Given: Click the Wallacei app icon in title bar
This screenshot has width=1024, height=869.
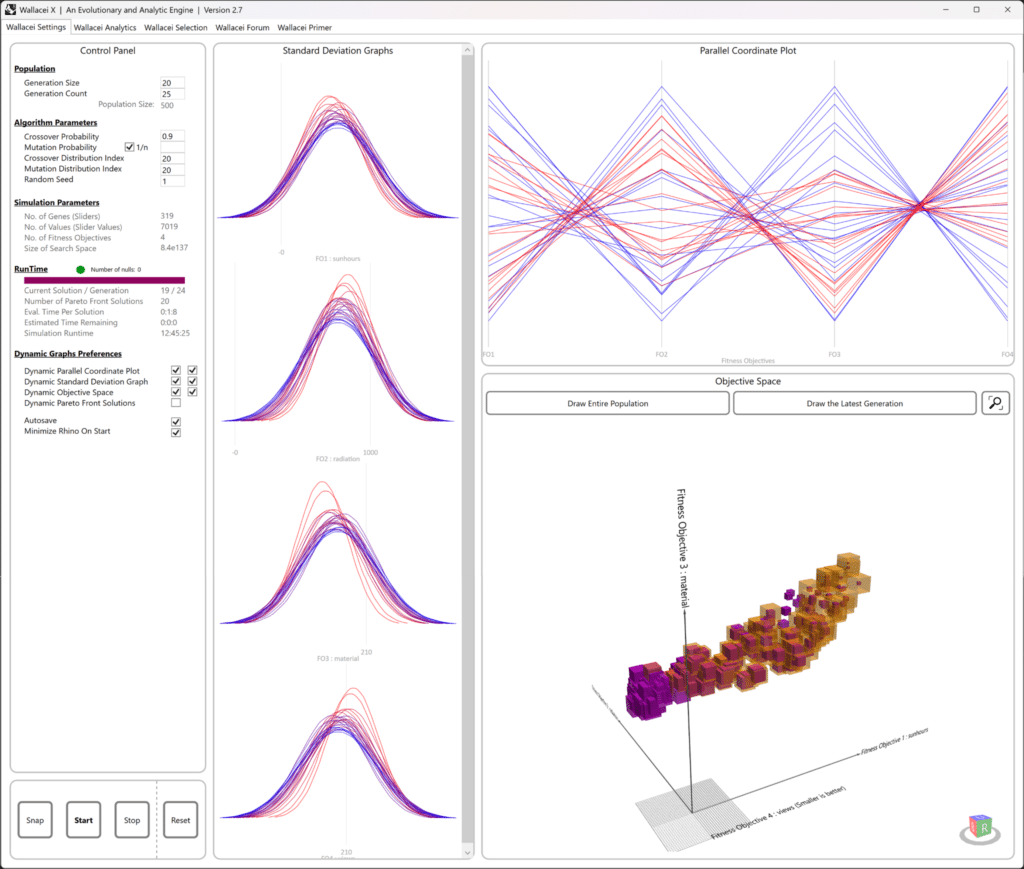Looking at the screenshot, I should click(10, 10).
